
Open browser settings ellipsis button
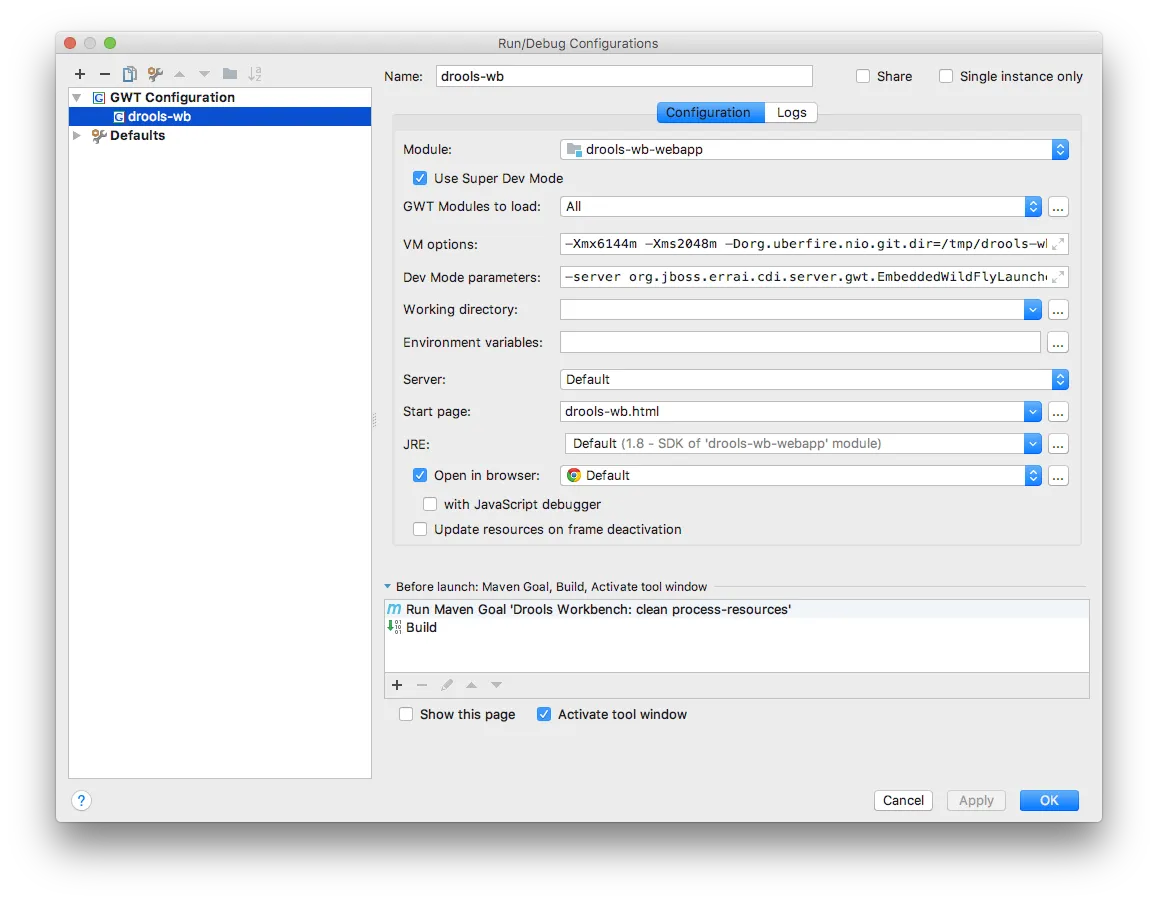[x=1058, y=476]
